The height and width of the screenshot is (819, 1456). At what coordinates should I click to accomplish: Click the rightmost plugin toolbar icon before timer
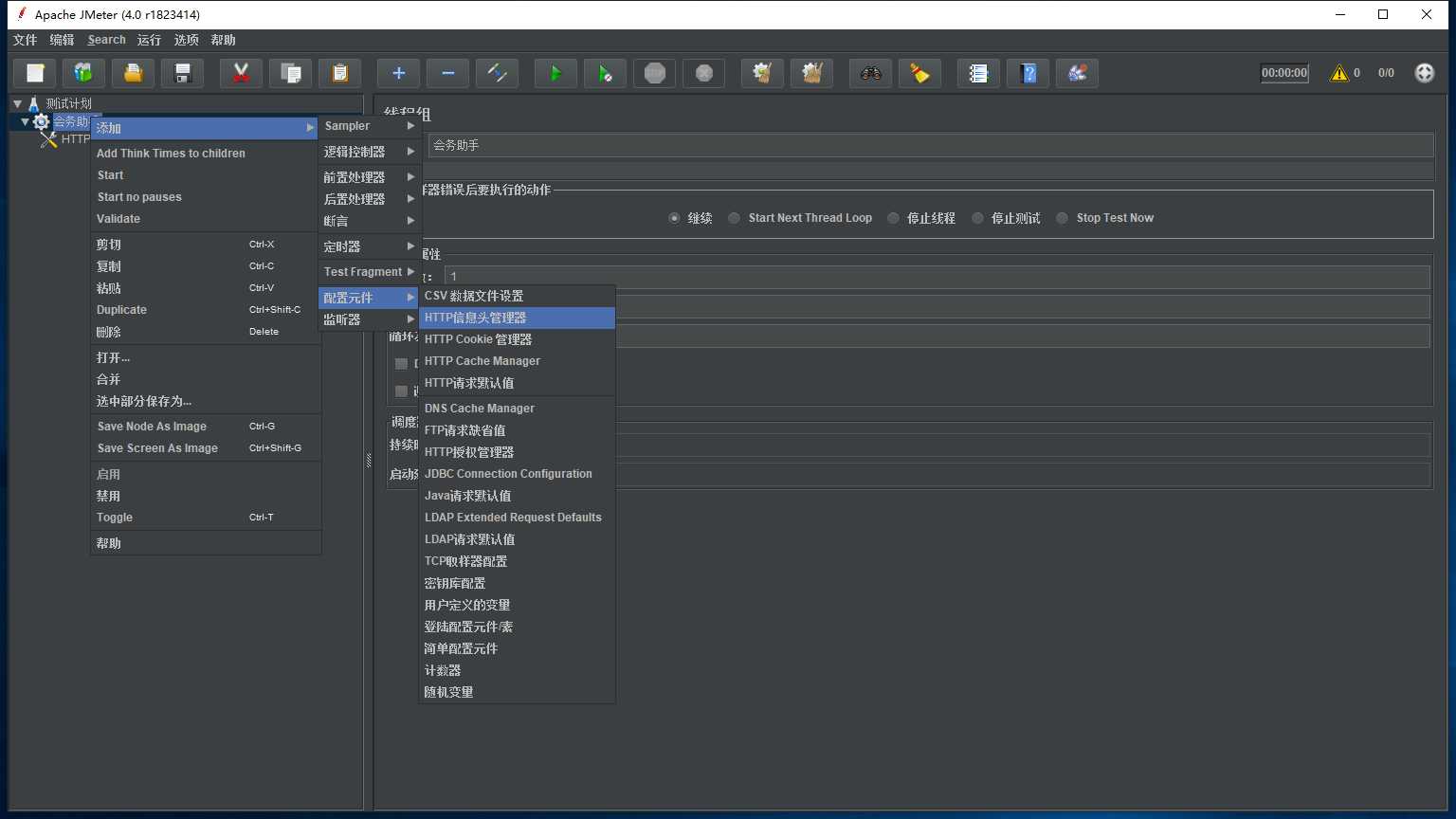pos(1078,73)
